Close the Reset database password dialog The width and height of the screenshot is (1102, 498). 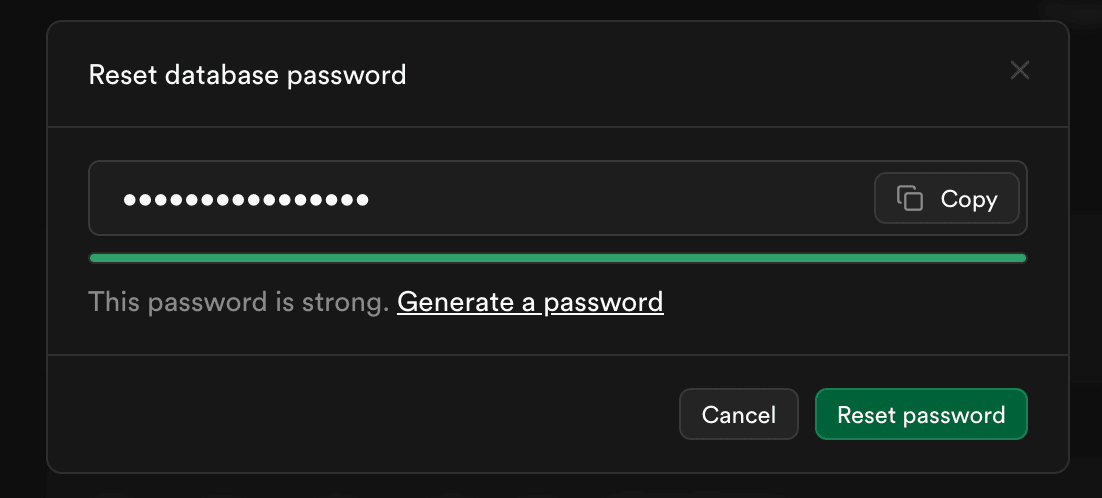(1019, 70)
